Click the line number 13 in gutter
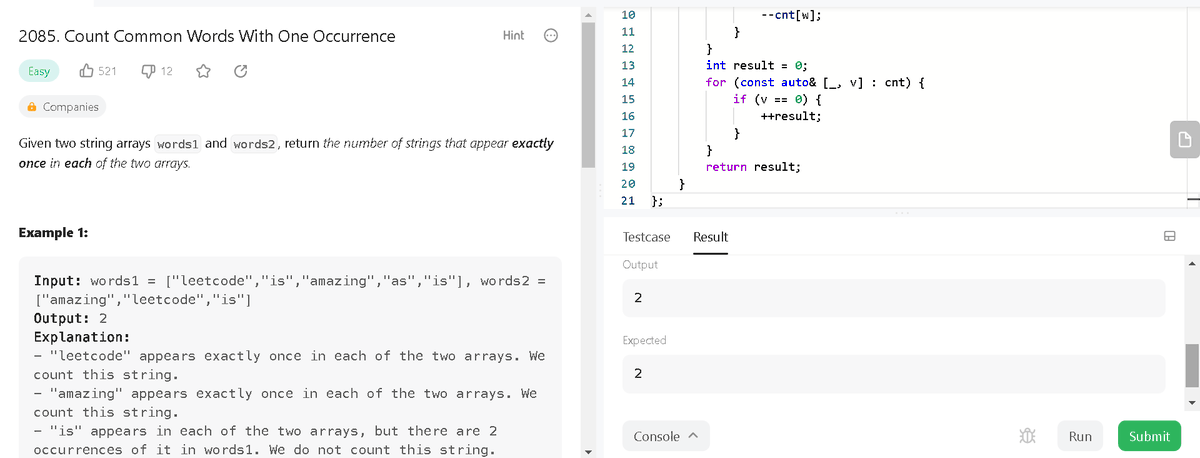The height and width of the screenshot is (458, 1200). coord(628,65)
